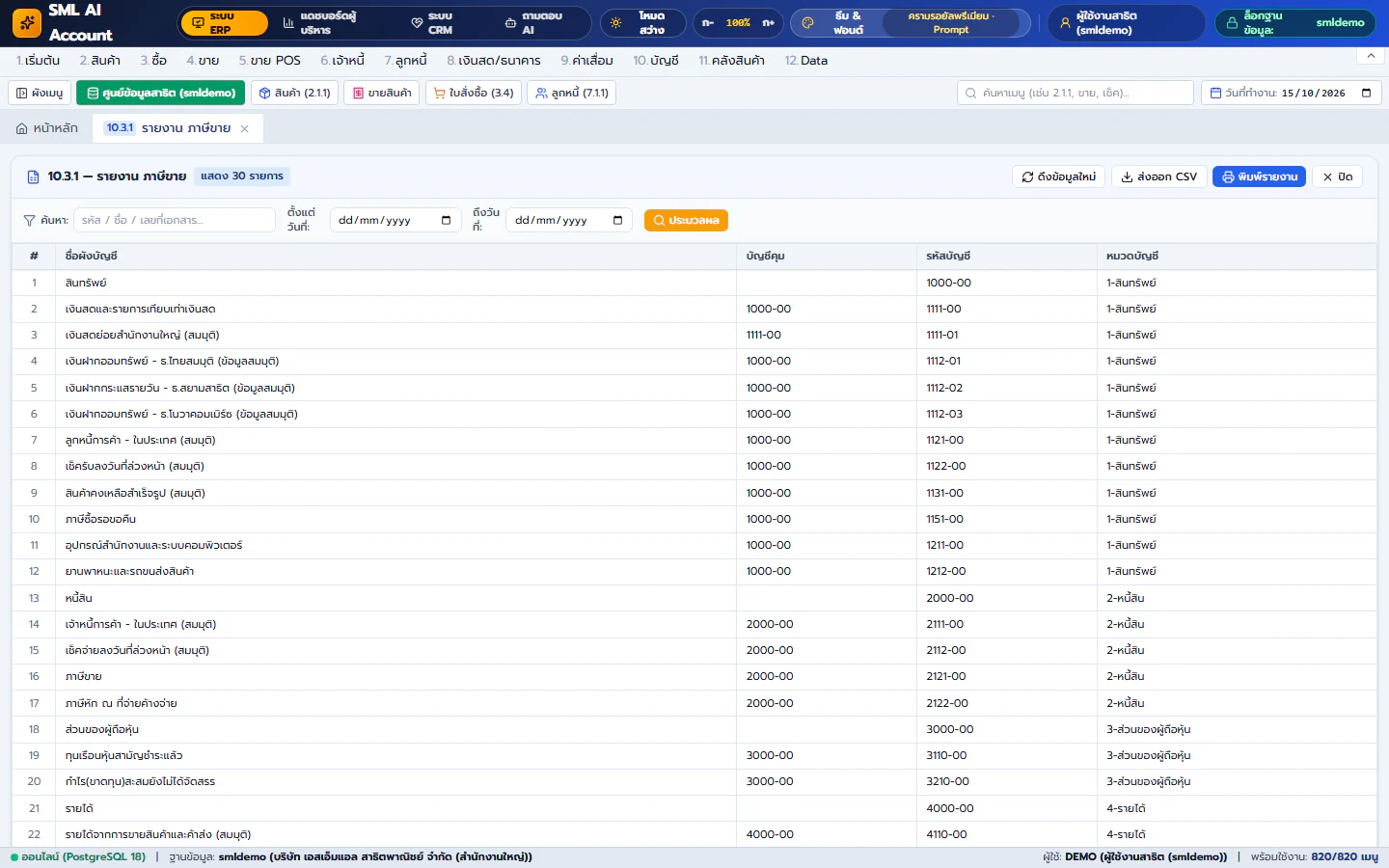
Task: Click the SML AI Account logo icon
Action: [x=27, y=22]
